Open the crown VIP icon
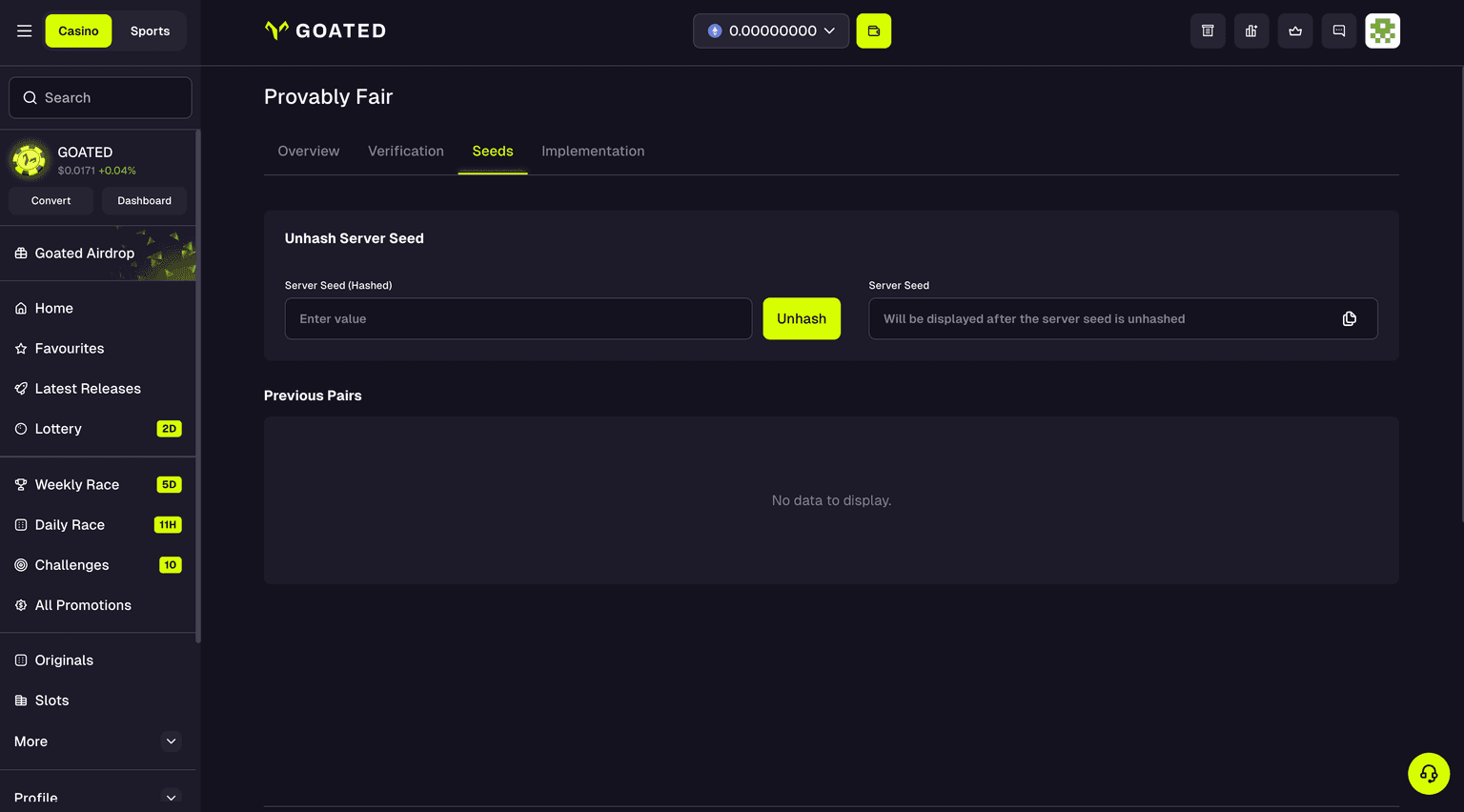Image resolution: width=1464 pixels, height=812 pixels. click(1295, 30)
